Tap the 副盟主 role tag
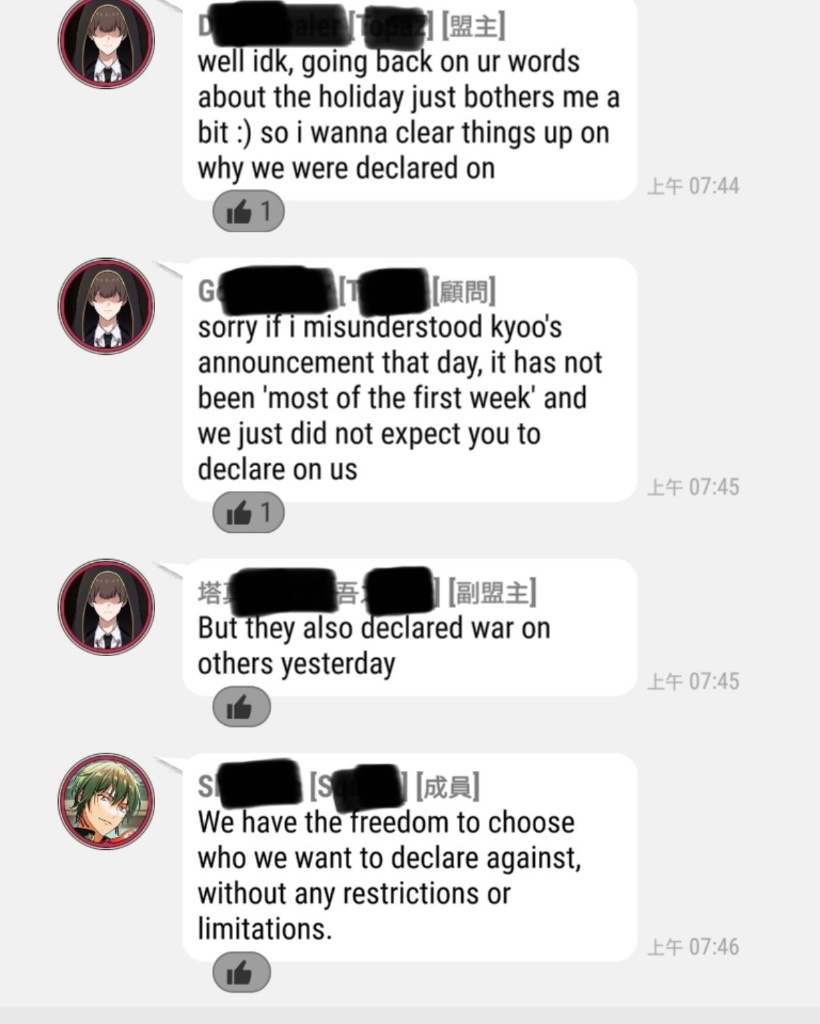Image resolution: width=820 pixels, height=1024 pixels. pyautogui.click(x=492, y=592)
